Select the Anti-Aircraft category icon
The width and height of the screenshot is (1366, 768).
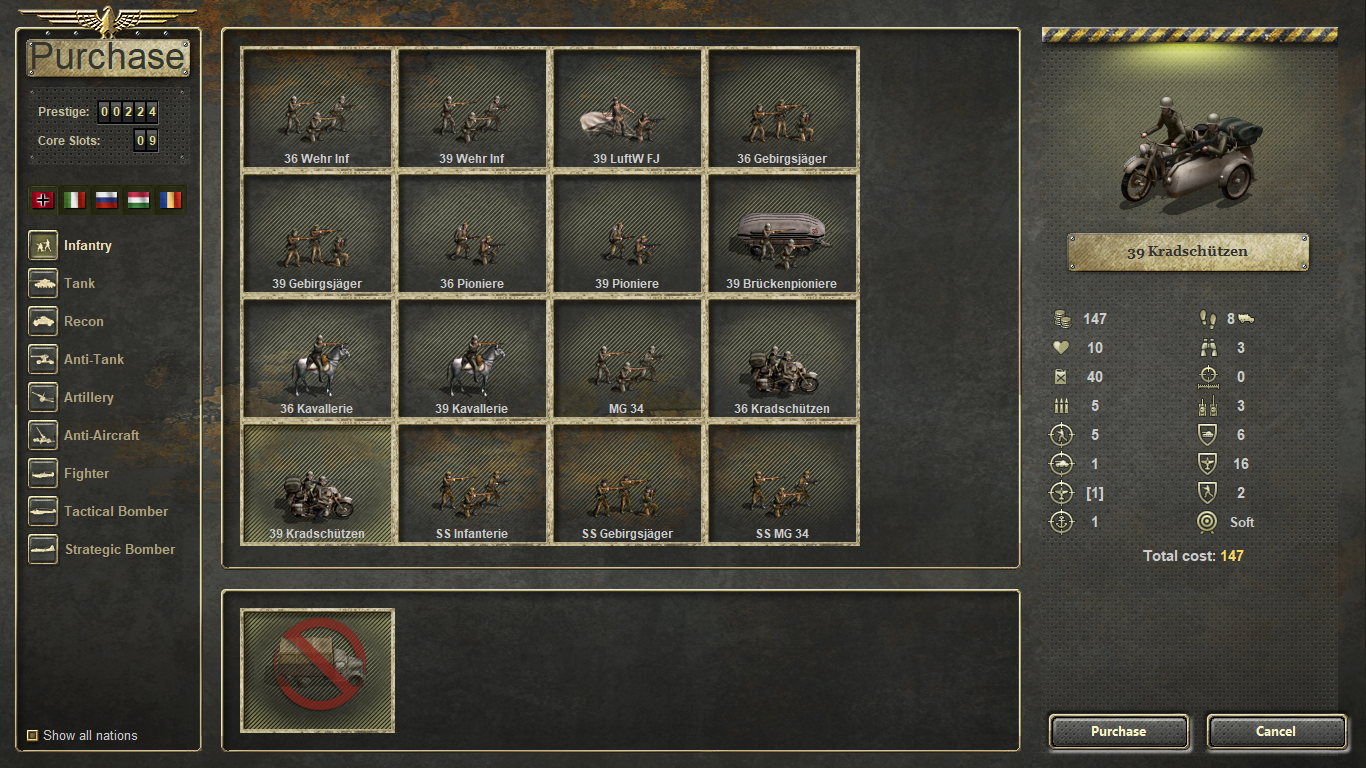[x=43, y=435]
